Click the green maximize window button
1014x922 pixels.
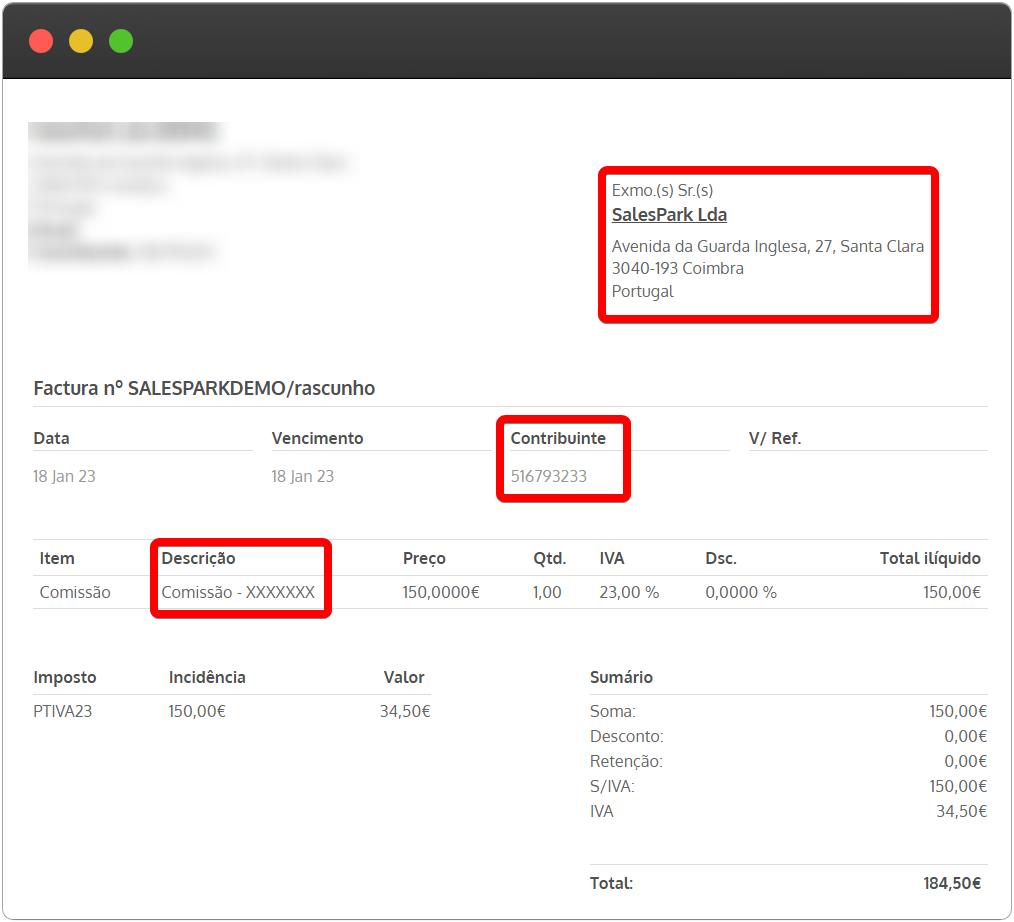(x=121, y=41)
